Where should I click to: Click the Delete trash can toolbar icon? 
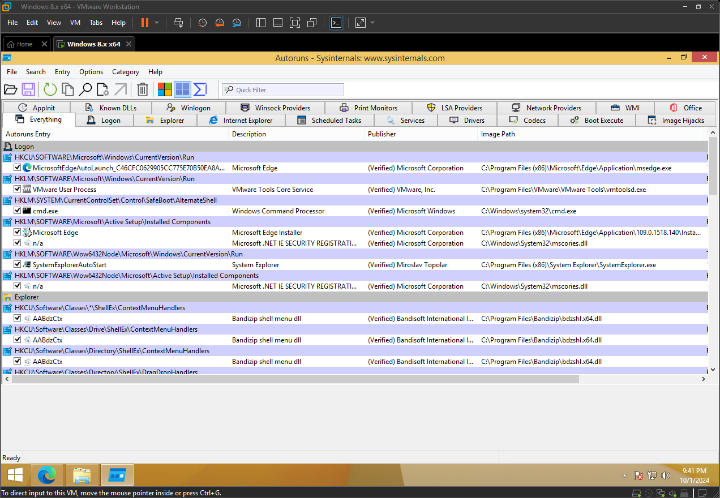coord(142,90)
